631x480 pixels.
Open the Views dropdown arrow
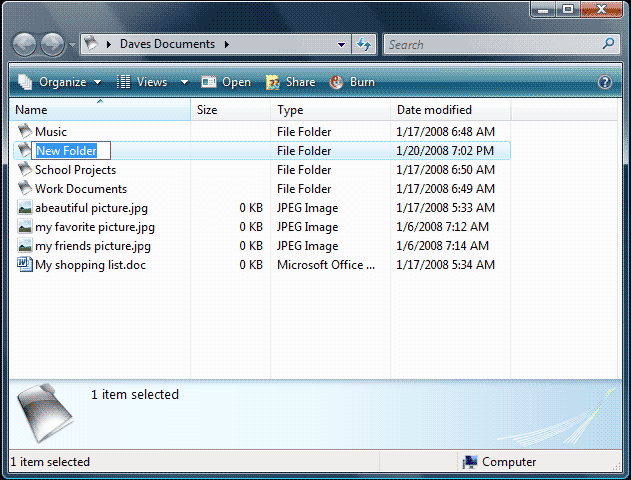click(x=184, y=82)
